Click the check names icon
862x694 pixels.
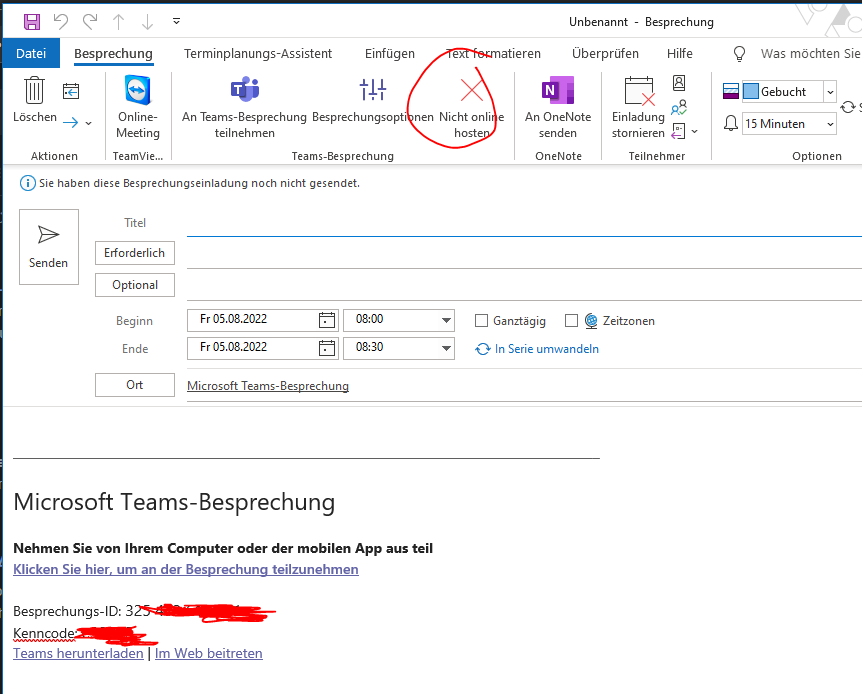[679, 107]
